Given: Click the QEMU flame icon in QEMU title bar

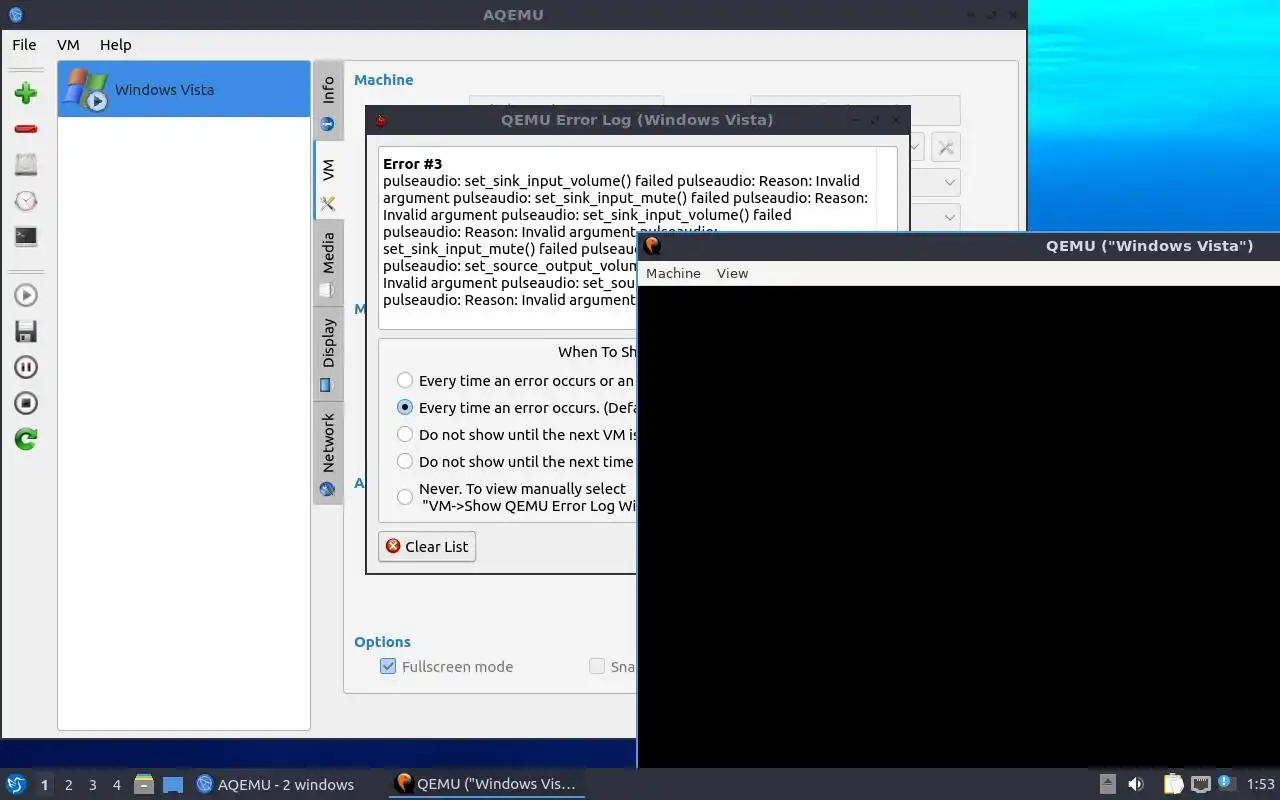Looking at the screenshot, I should 652,246.
